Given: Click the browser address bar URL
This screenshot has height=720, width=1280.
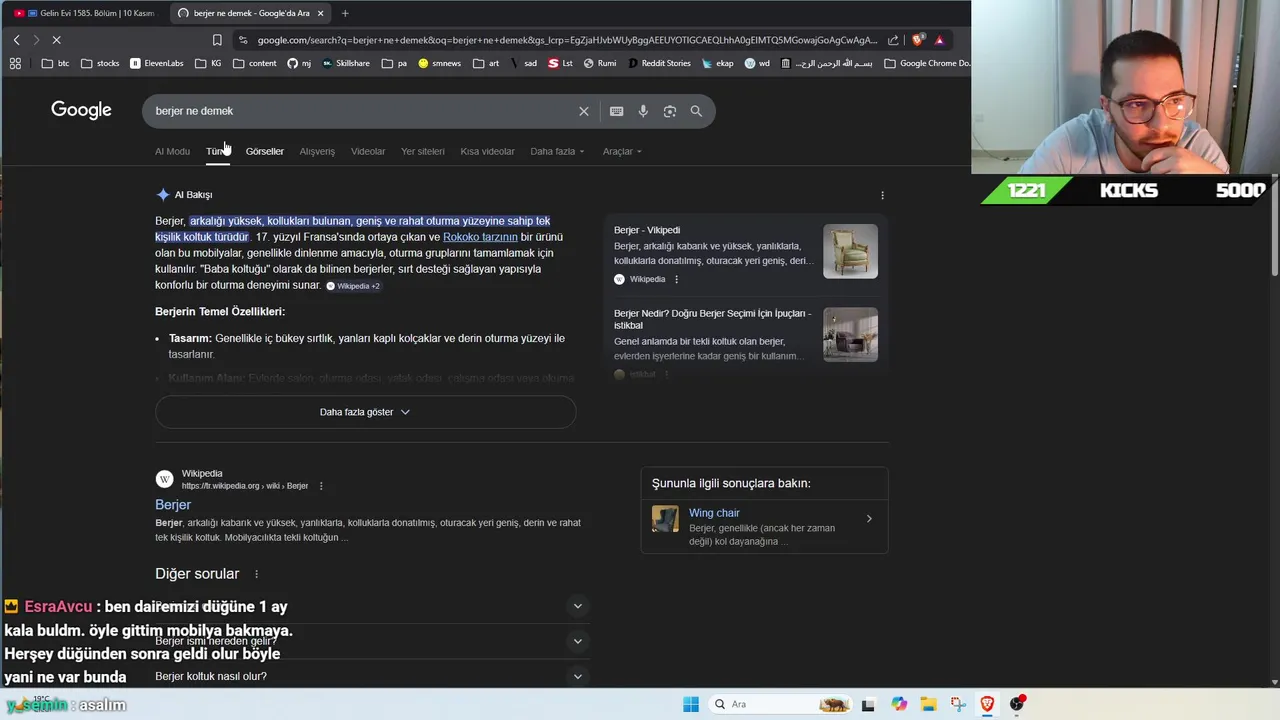Looking at the screenshot, I should 566,40.
